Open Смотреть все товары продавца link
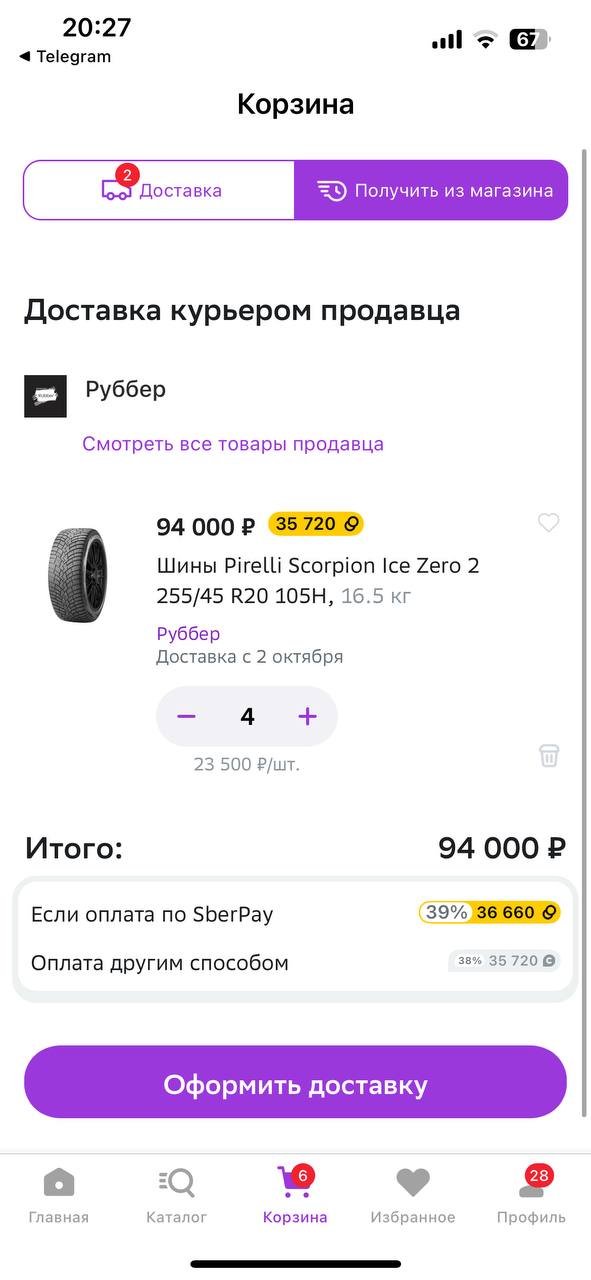591x1280 pixels. [x=232, y=443]
